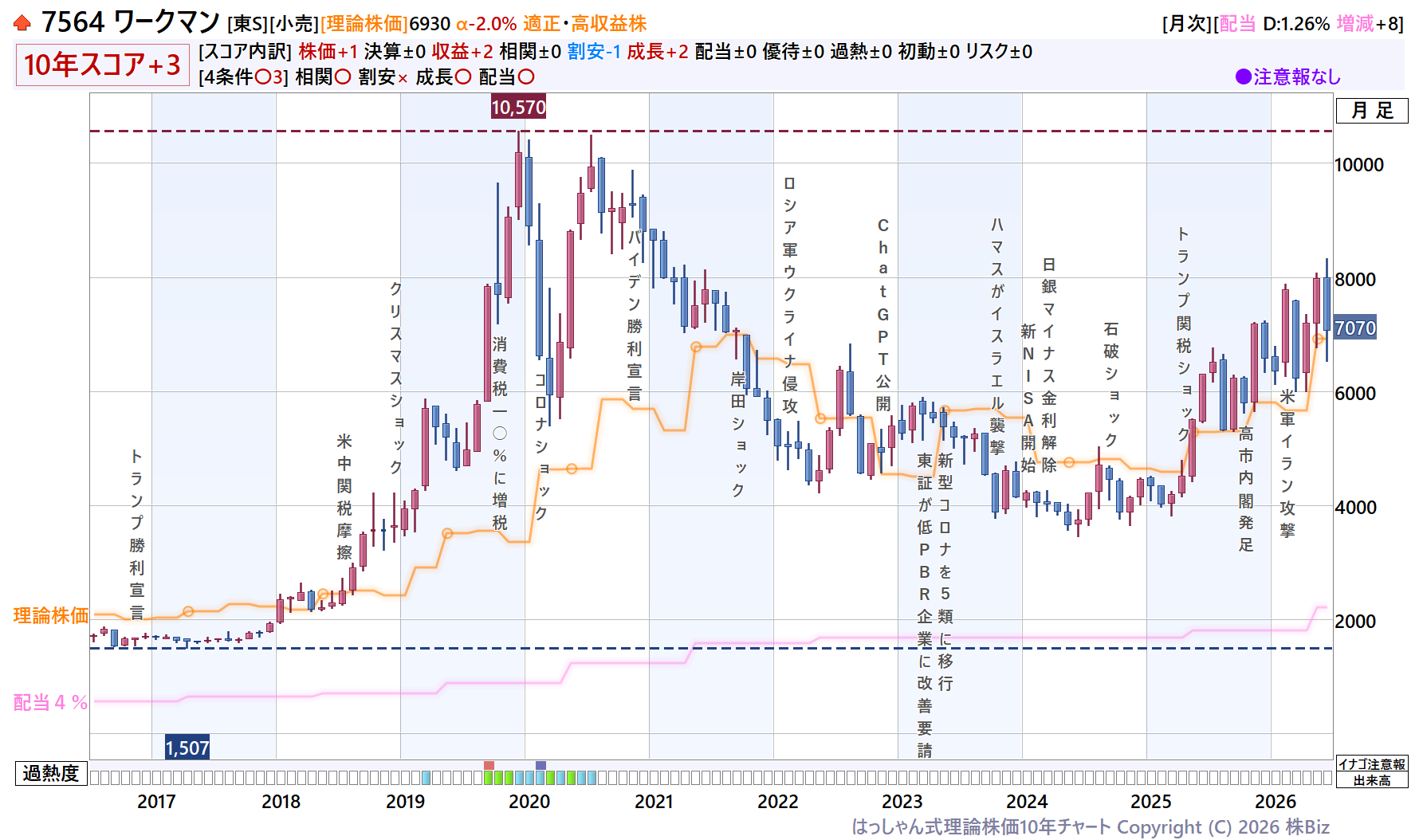
Task: Click the α-2.0% value
Action: (x=486, y=24)
